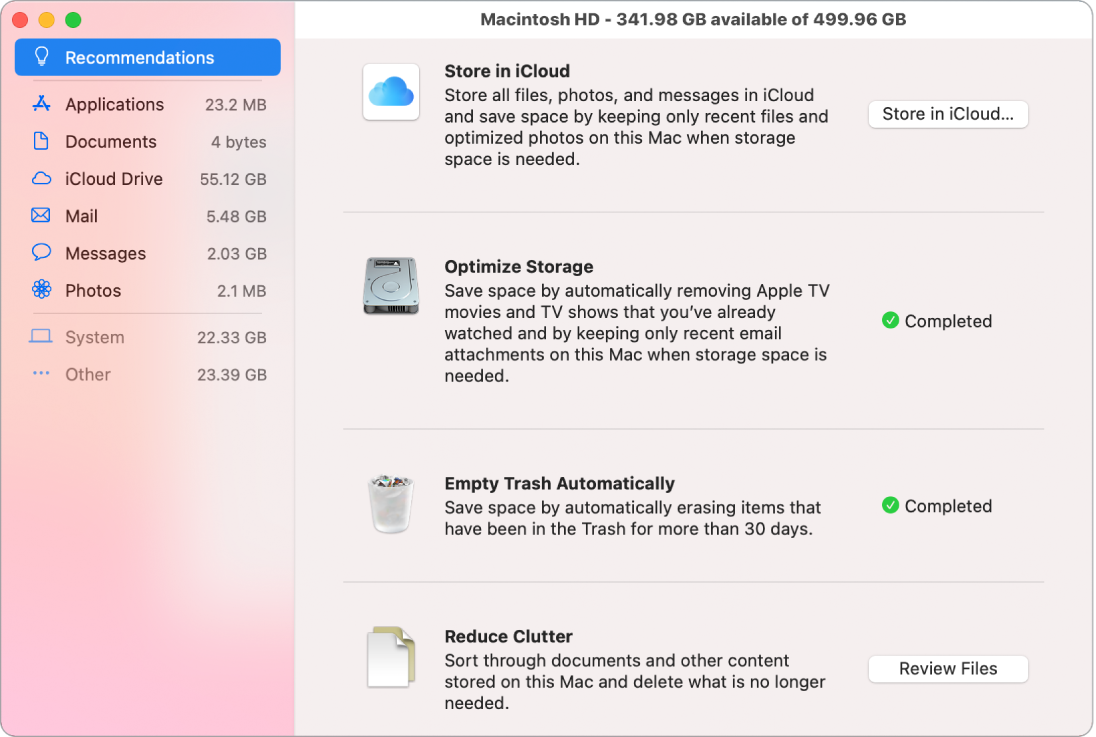Click the green checkmark beside Empty Trash Automatically

pyautogui.click(x=890, y=506)
